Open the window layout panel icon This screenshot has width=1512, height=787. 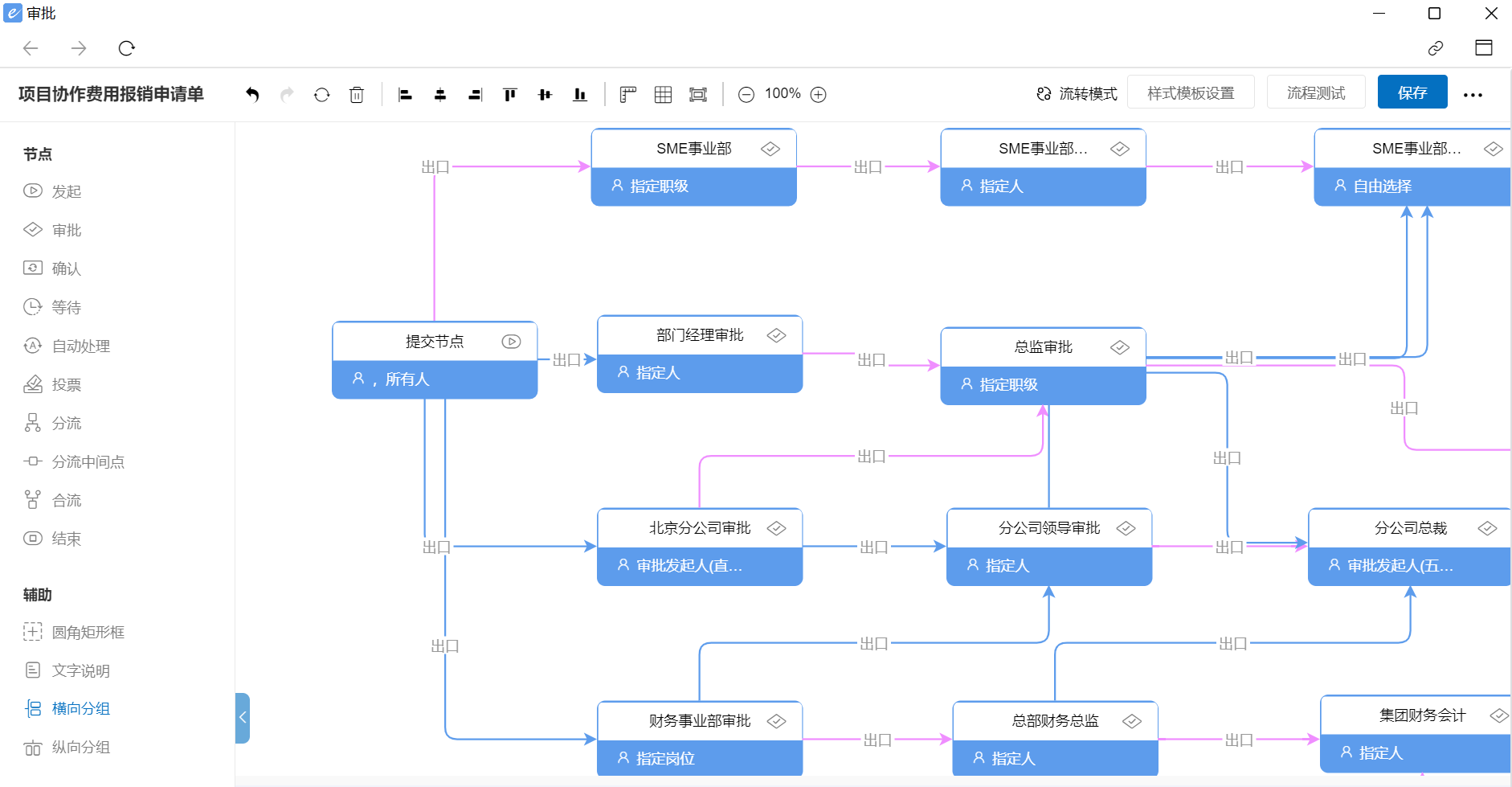point(1485,48)
